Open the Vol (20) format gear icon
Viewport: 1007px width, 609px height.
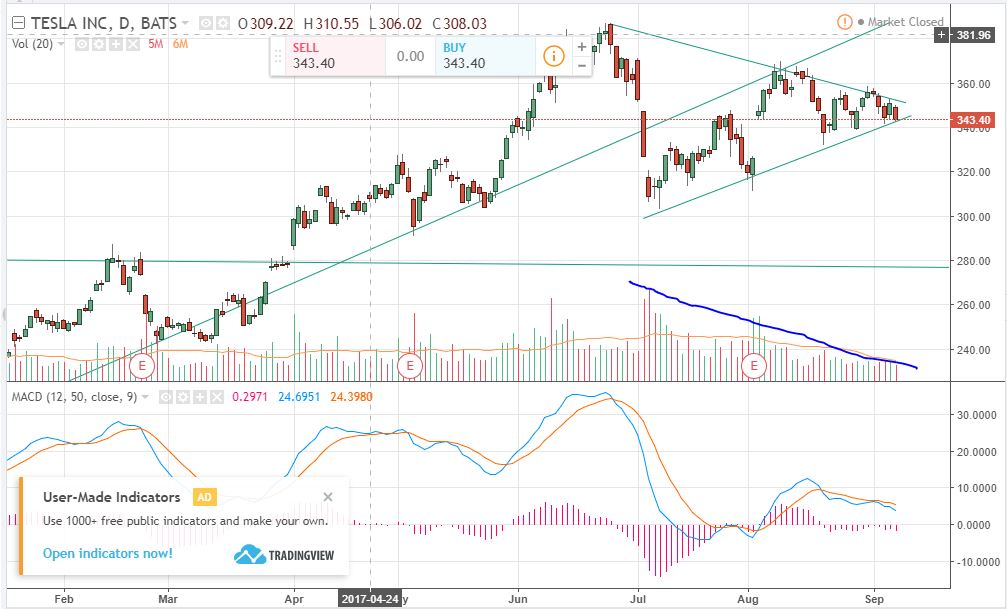[98, 44]
